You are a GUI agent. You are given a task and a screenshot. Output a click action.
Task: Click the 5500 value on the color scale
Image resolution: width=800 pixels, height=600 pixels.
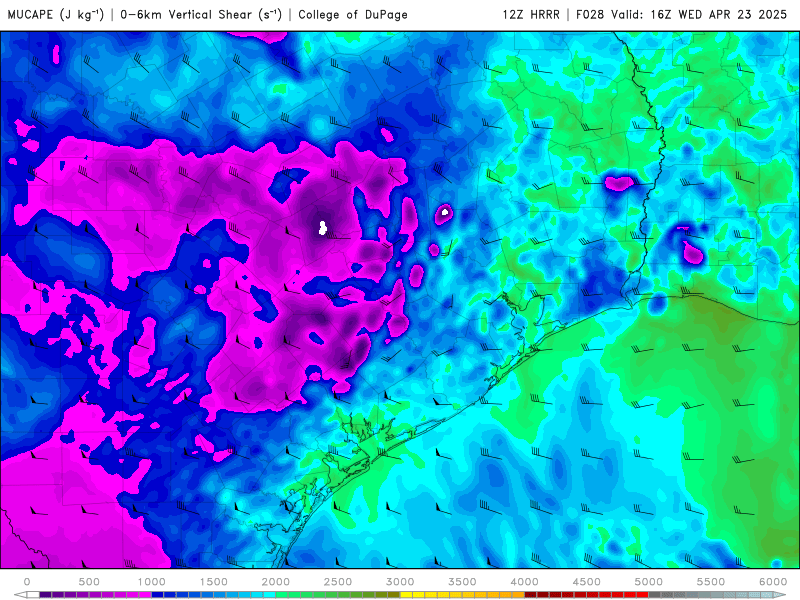pos(711,582)
